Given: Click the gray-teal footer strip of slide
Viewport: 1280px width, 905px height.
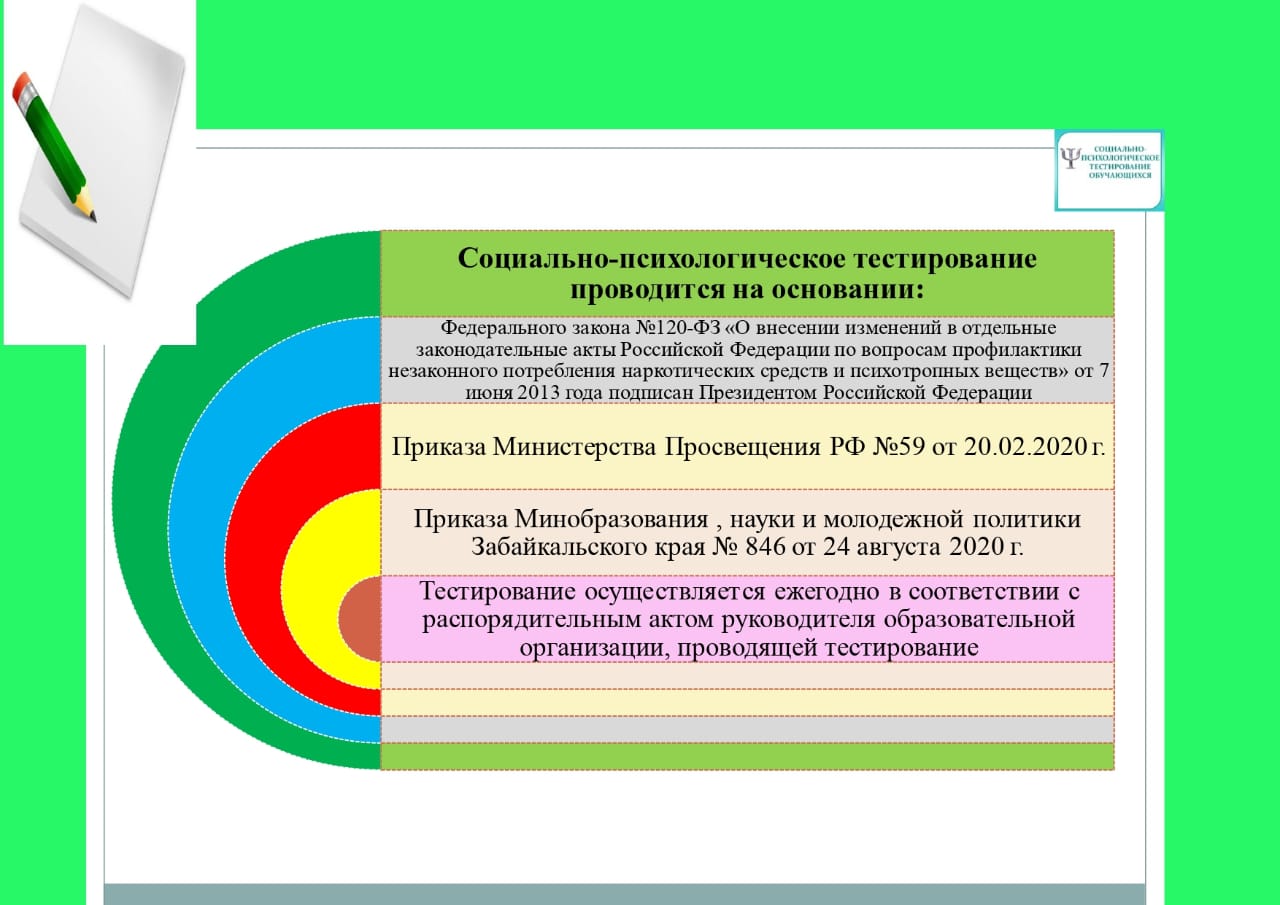Looking at the screenshot, I should tap(625, 894).
